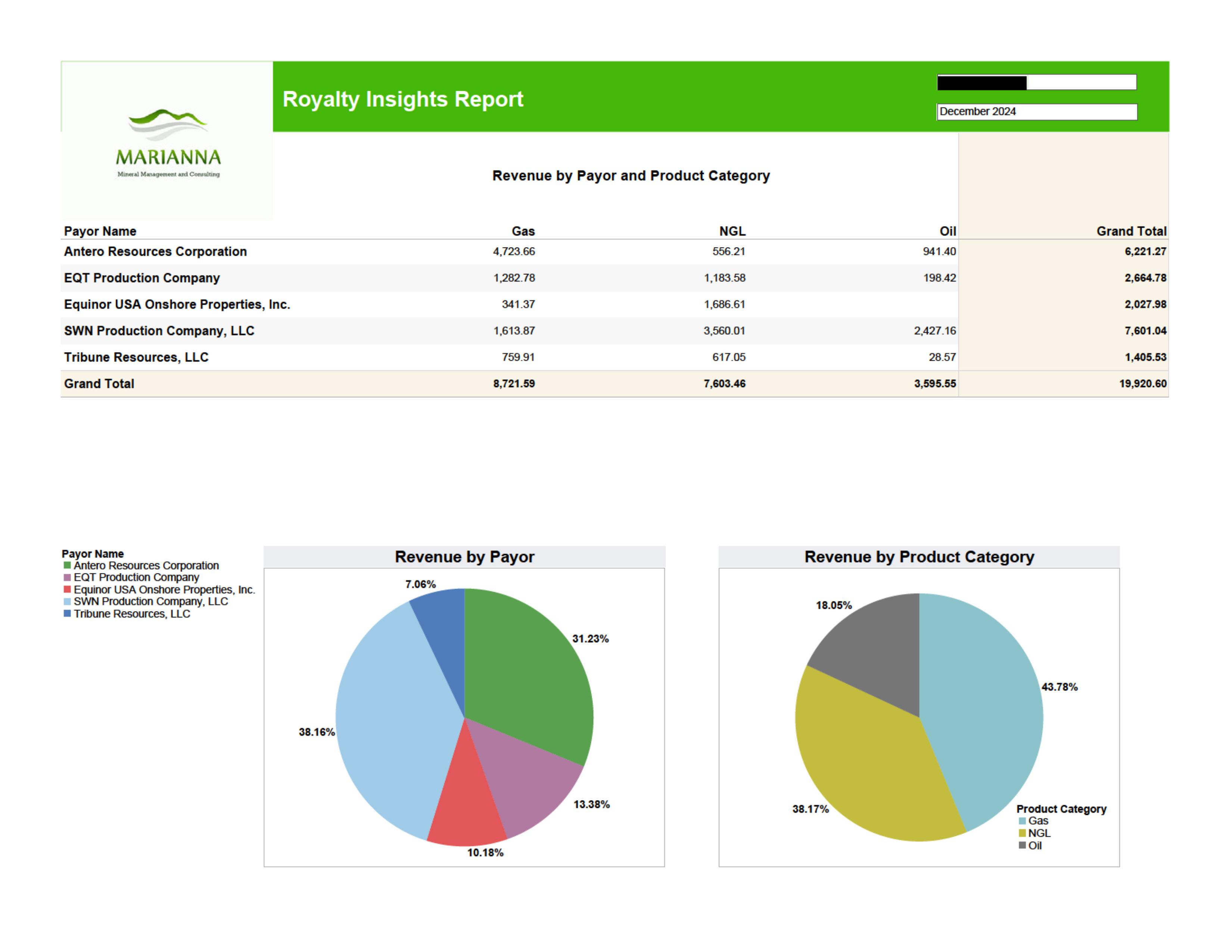Click Tribune grand total 1,405.53
Viewport: 1232px width, 952px height.
(x=1145, y=358)
